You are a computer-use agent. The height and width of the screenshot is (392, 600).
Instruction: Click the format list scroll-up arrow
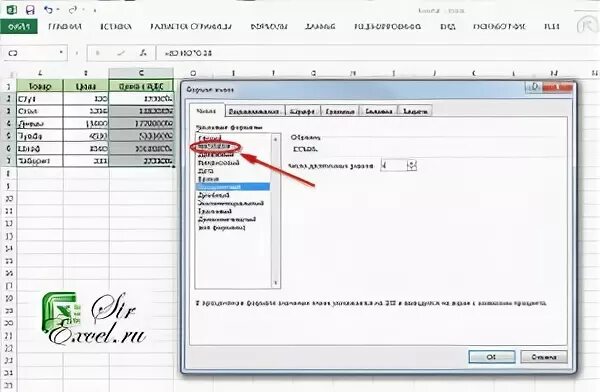(x=276, y=139)
